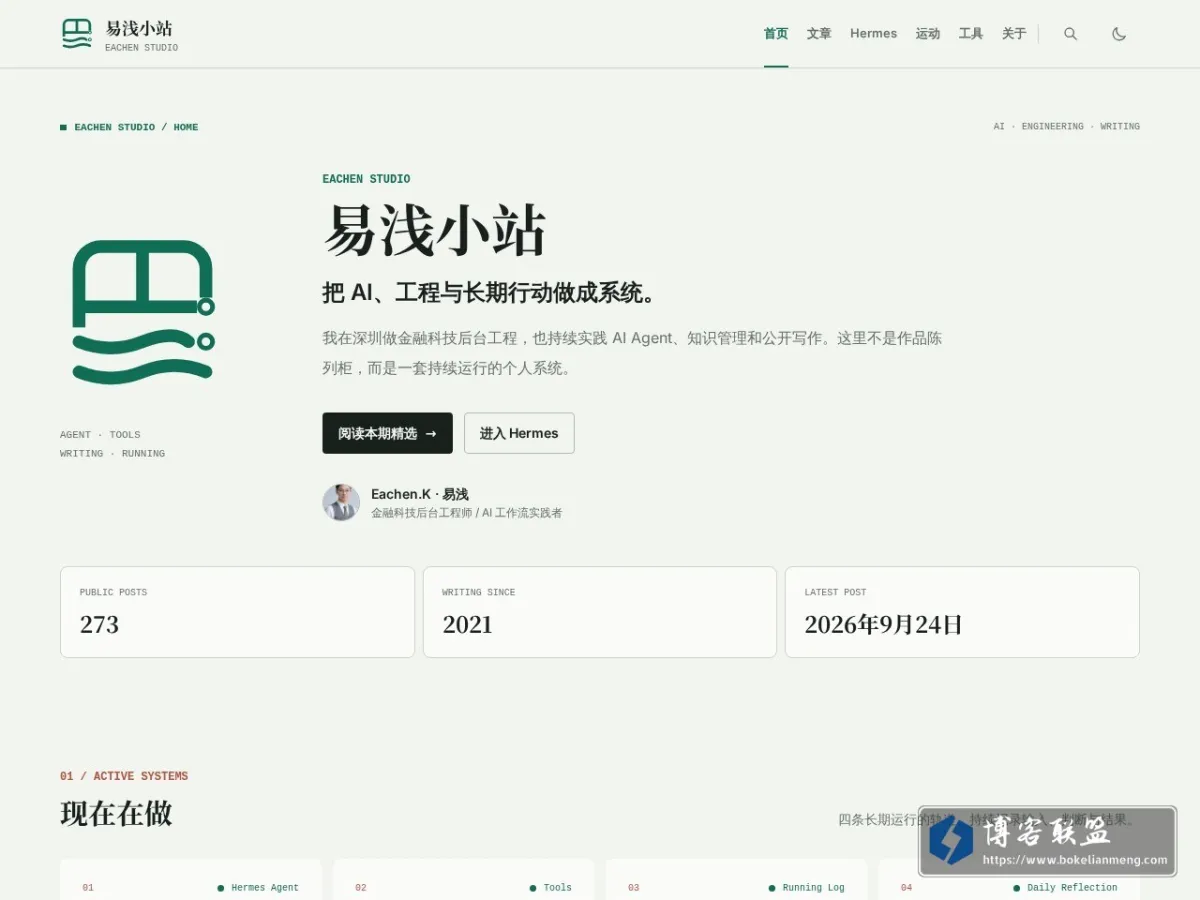Image resolution: width=1200 pixels, height=900 pixels.
Task: Click the large 易浅小站 hero title
Action: [x=435, y=231]
